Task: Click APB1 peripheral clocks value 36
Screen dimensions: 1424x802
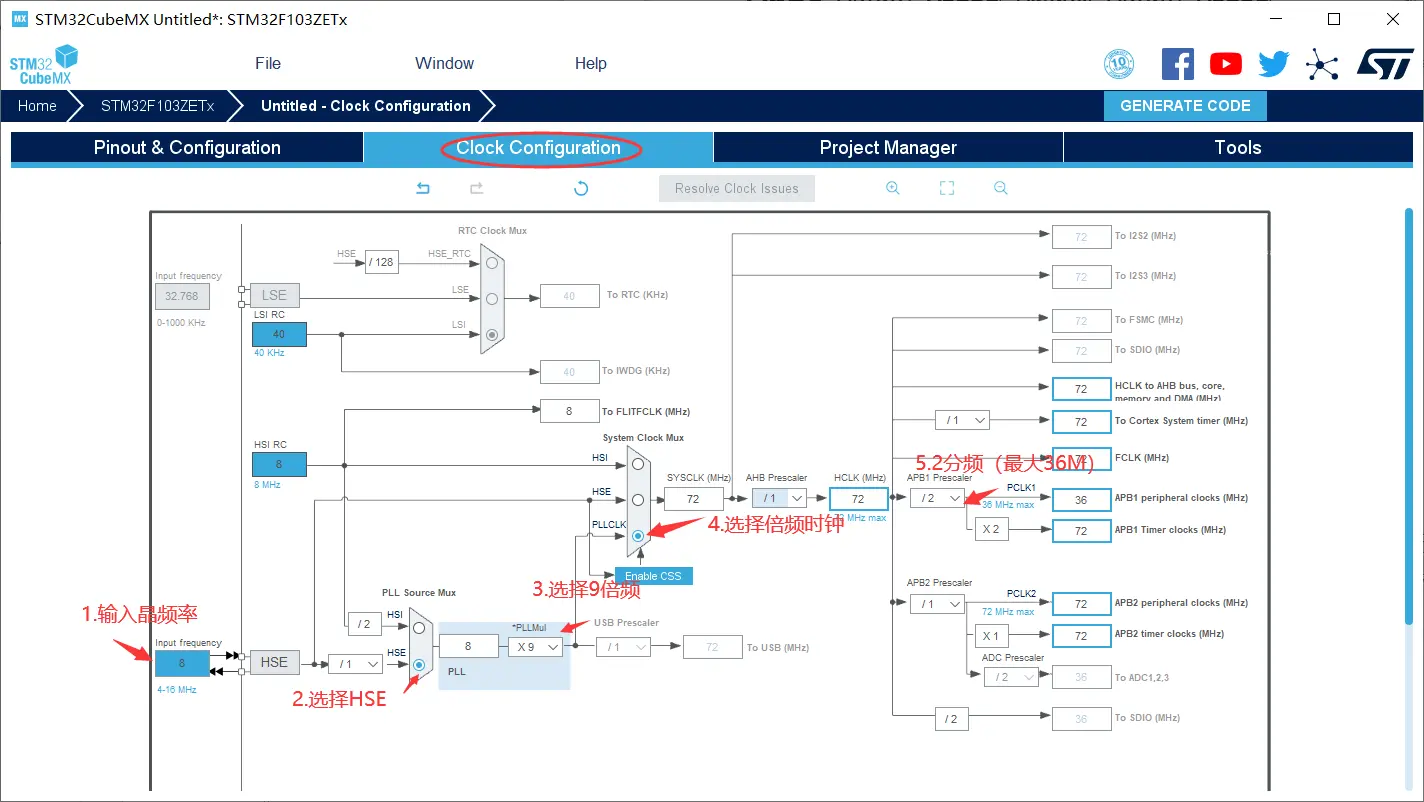Action: [1081, 499]
